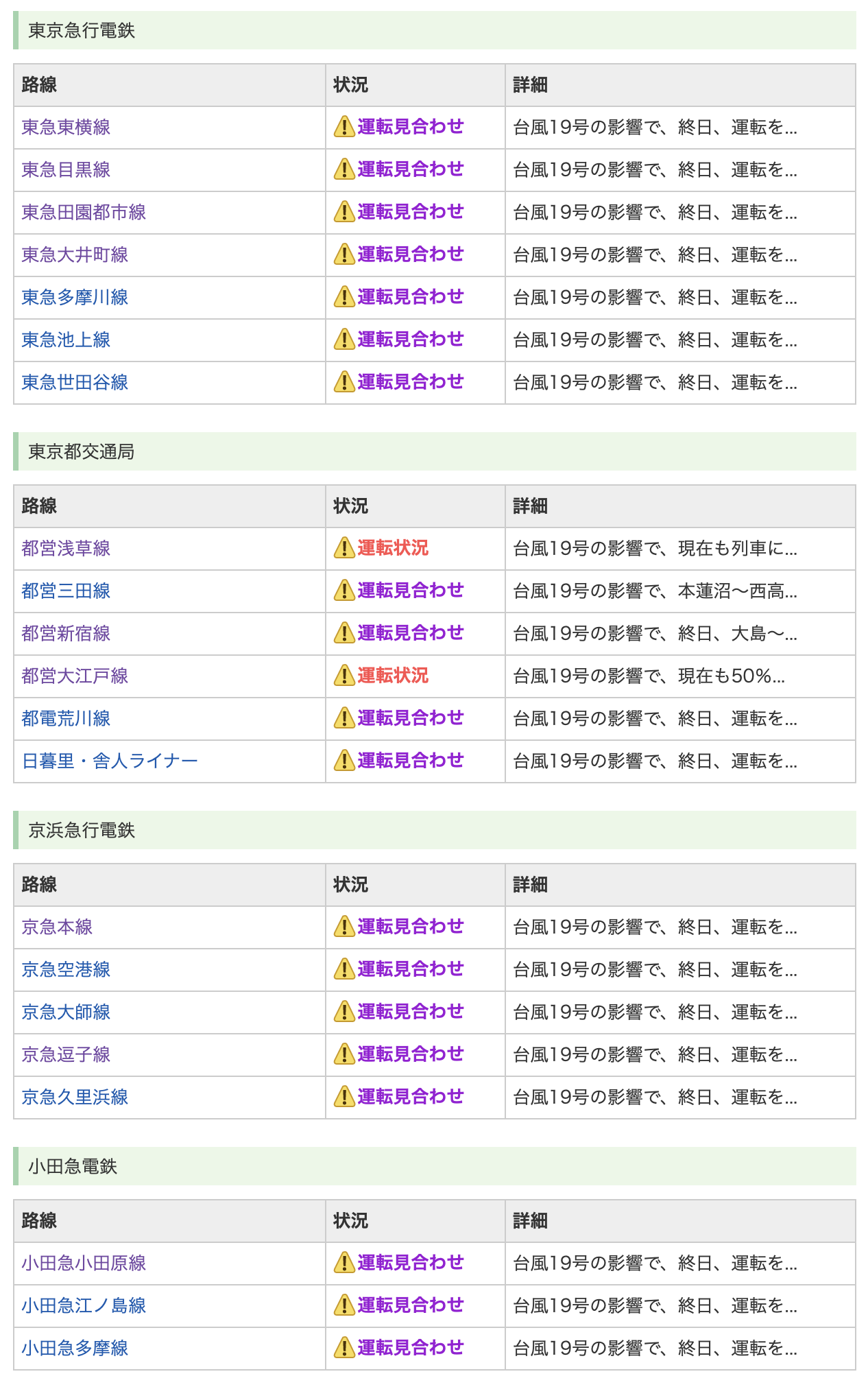The height and width of the screenshot is (1387, 868).
Task: Click warning icon in 小田急江ノ島線 row
Action: click(344, 1305)
